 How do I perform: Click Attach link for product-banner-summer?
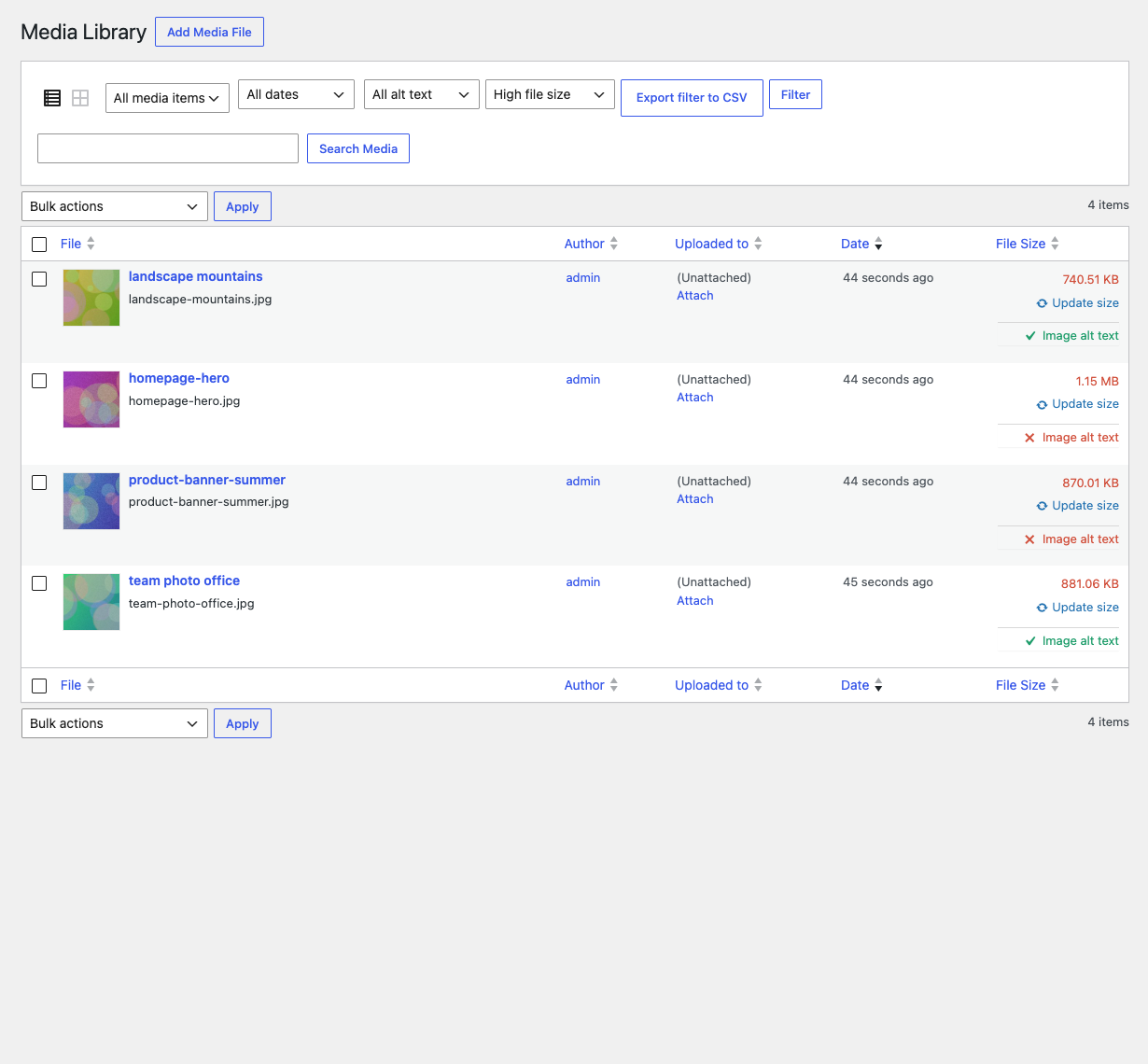(x=695, y=499)
